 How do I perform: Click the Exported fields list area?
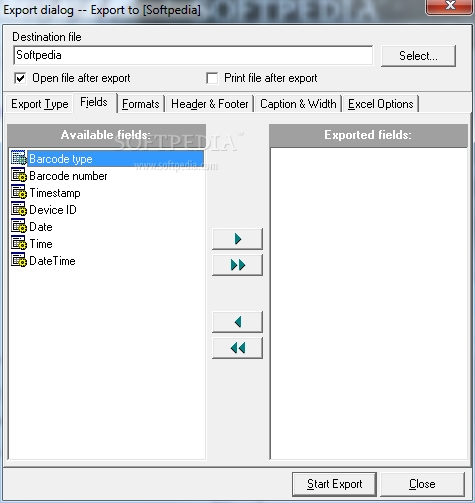click(x=369, y=303)
